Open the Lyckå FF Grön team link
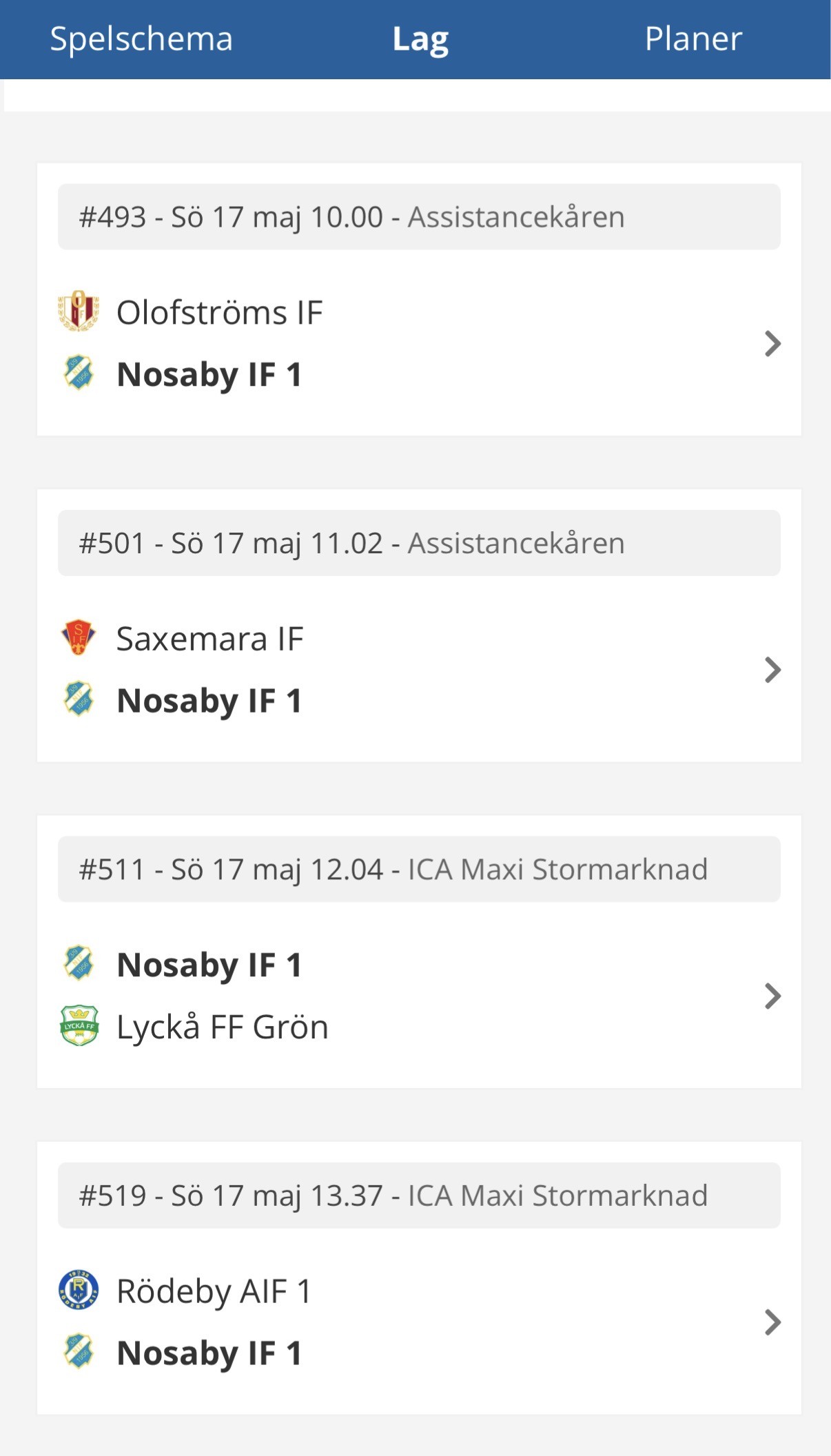 [x=222, y=1027]
